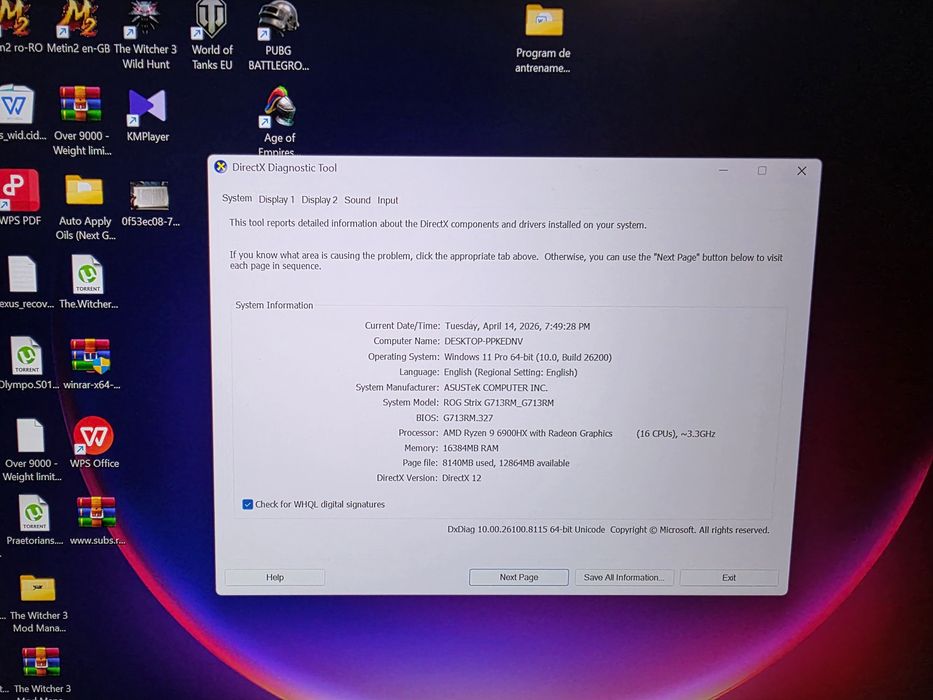
Task: Select the 0f53ec08-7 image file
Action: click(150, 204)
